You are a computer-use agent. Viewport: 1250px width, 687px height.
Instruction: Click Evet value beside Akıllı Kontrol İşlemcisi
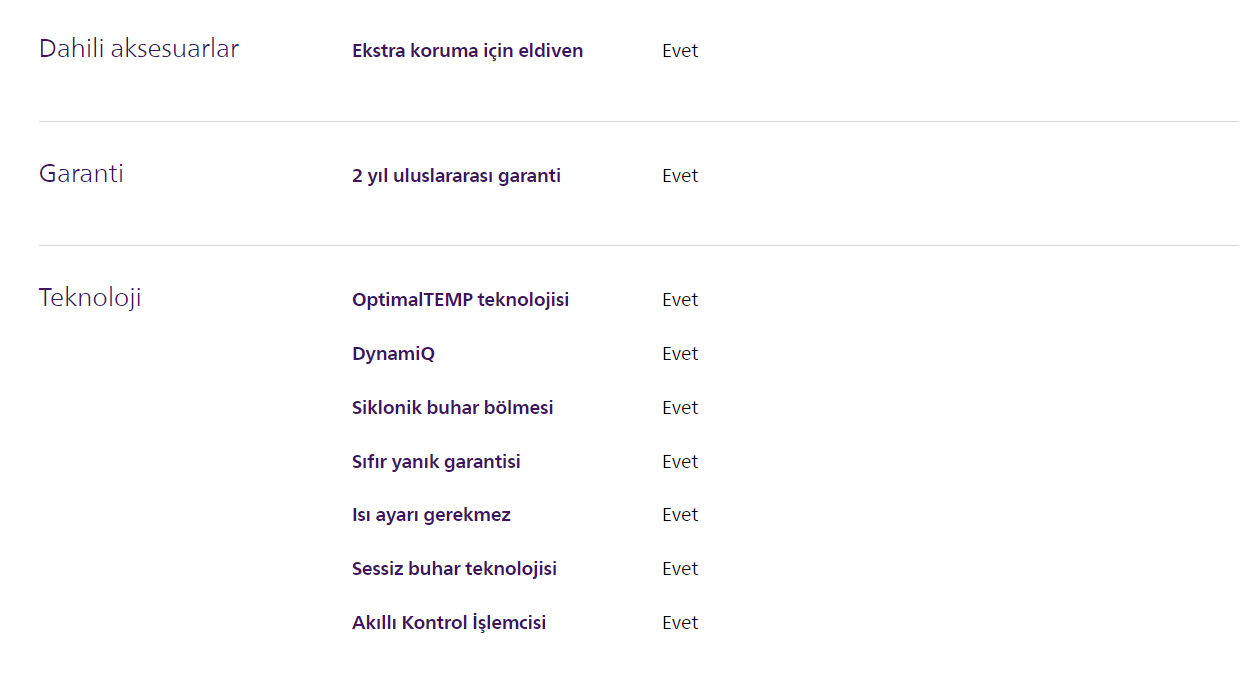680,623
